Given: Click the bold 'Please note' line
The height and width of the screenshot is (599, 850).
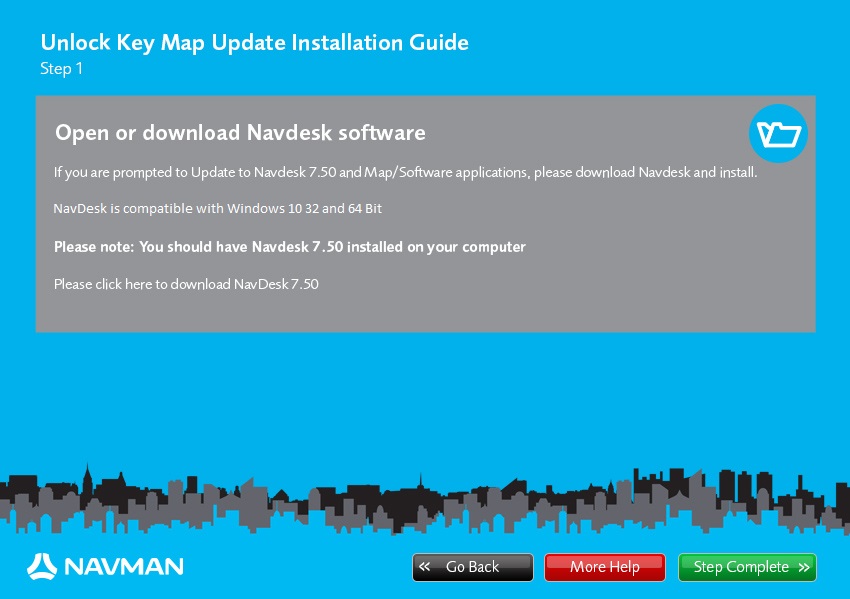Looking at the screenshot, I should [289, 246].
